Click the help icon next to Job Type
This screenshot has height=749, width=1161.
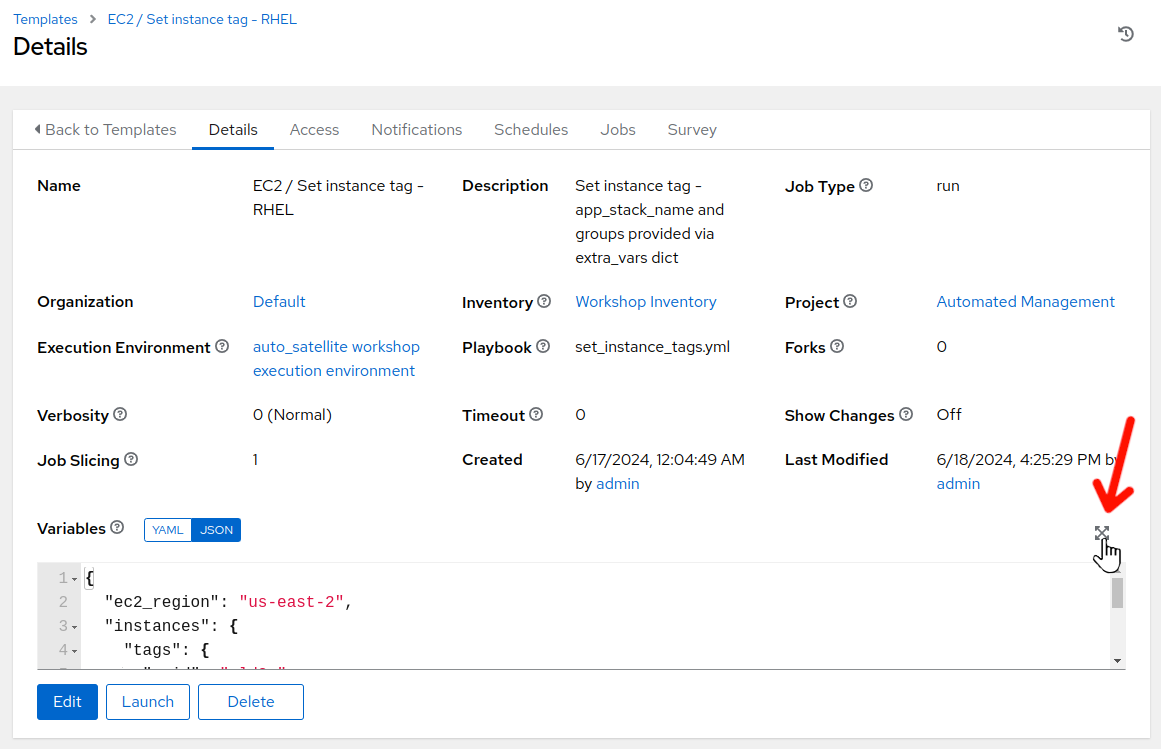point(866,185)
